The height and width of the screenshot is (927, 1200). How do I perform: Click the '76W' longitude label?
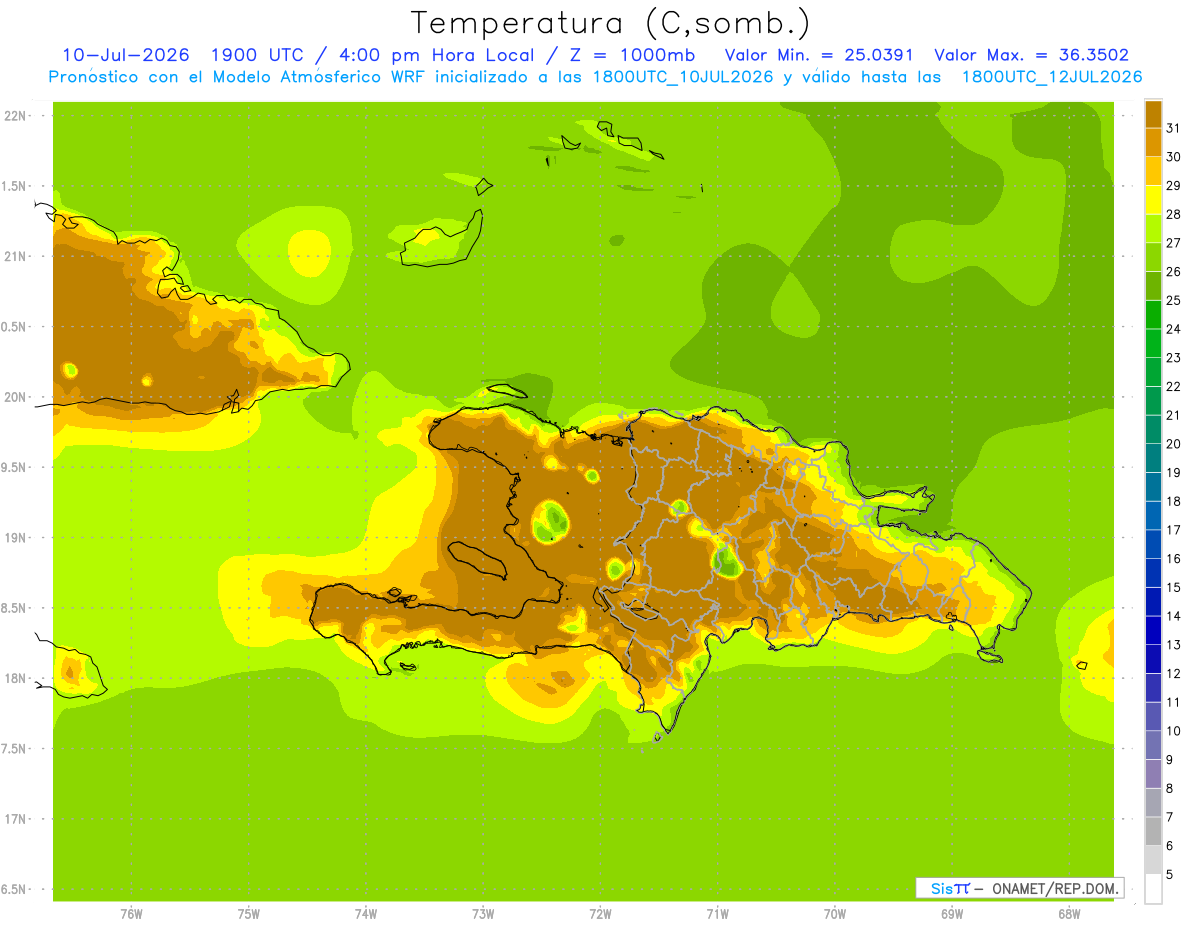coord(131,913)
